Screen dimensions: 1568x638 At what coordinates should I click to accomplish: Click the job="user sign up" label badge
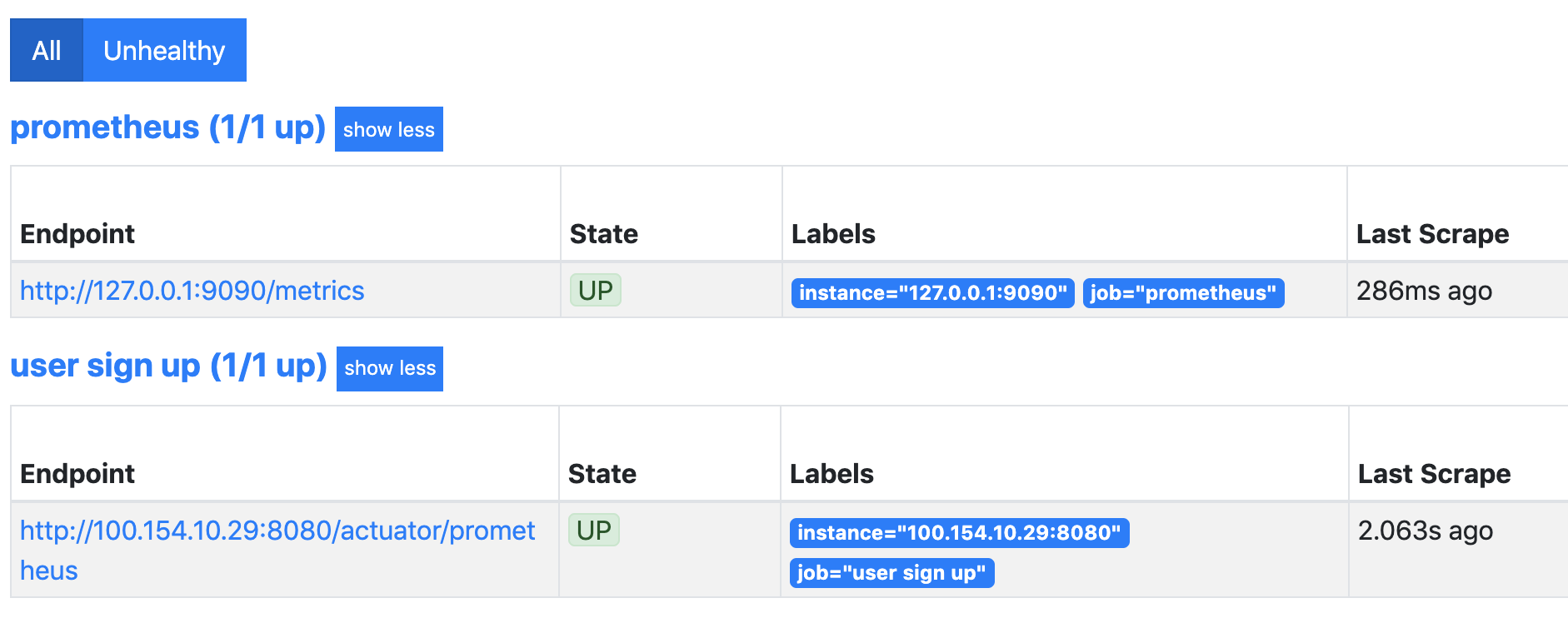891,572
